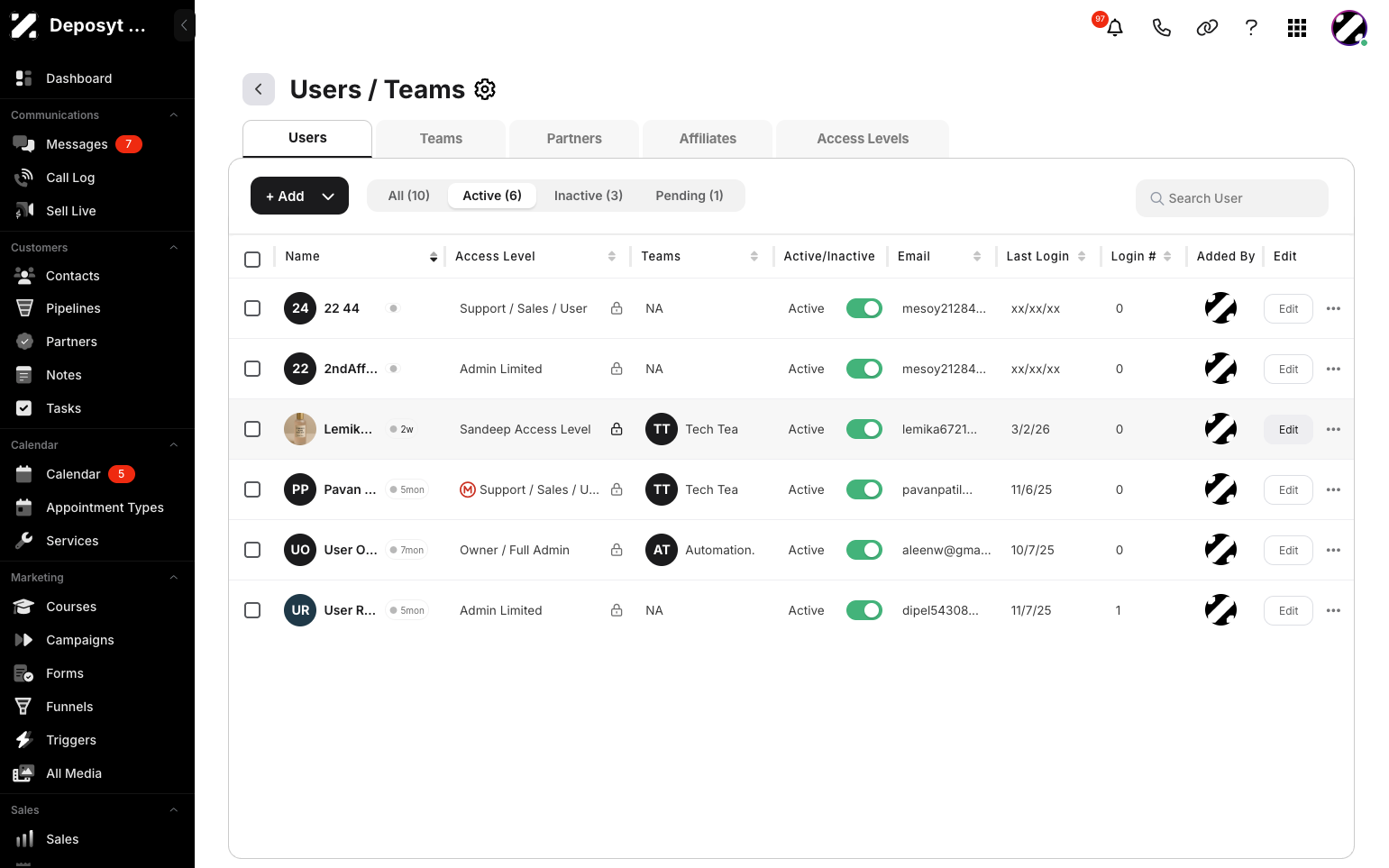Switch to the Access Levels tab
Screen dimensions: 1389x868
click(863, 139)
